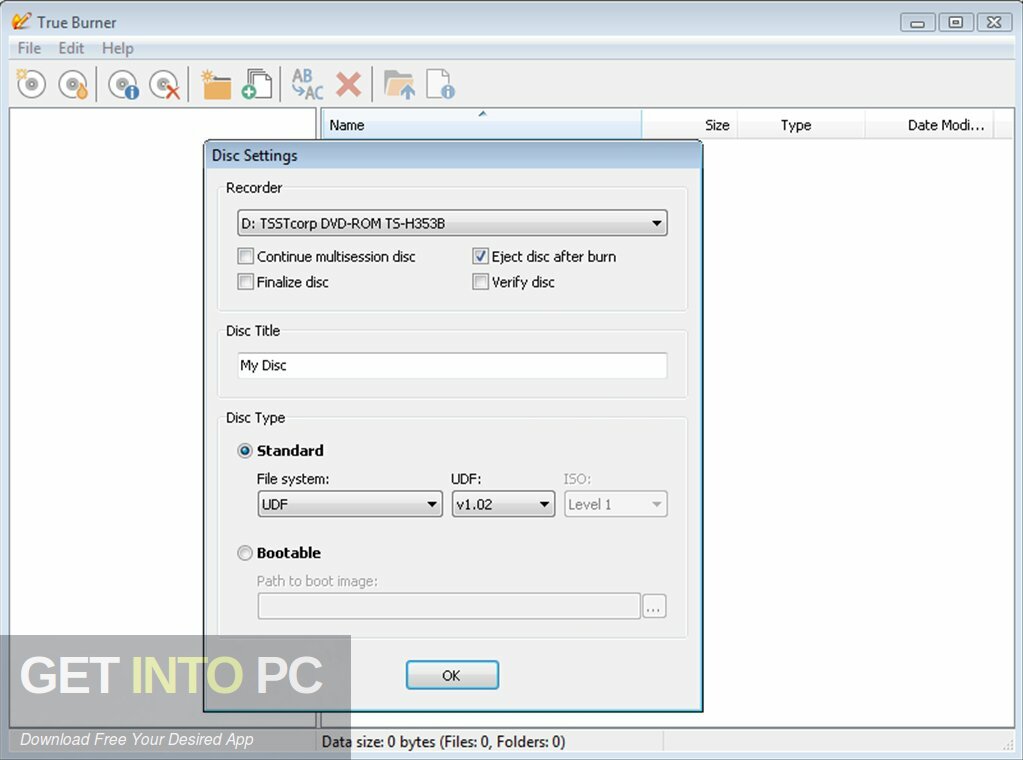Screen dimensions: 1023x760
Task: Open the File system UDF dropdown
Action: tap(350, 504)
